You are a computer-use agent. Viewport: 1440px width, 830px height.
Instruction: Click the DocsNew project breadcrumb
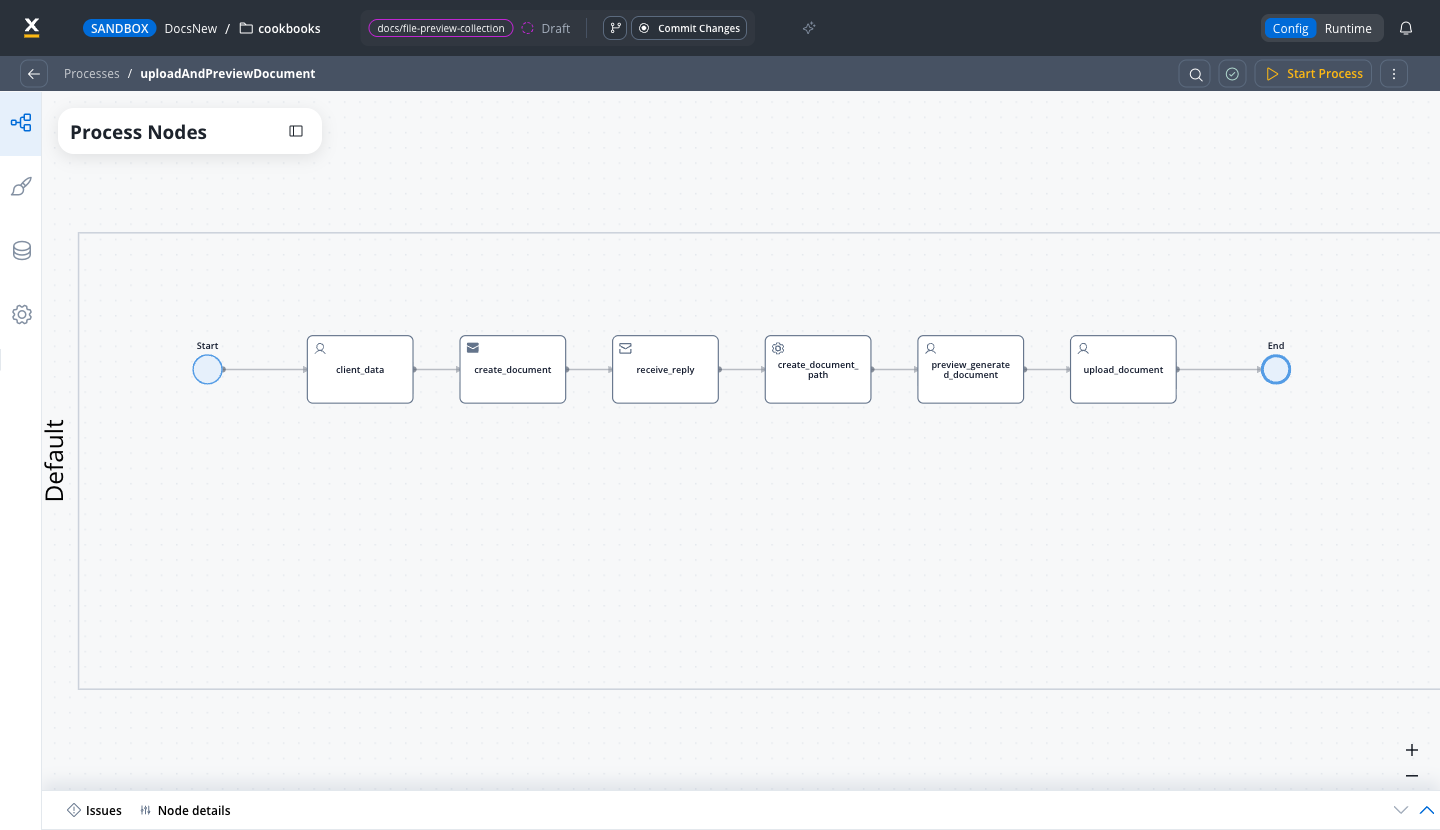pyautogui.click(x=191, y=28)
